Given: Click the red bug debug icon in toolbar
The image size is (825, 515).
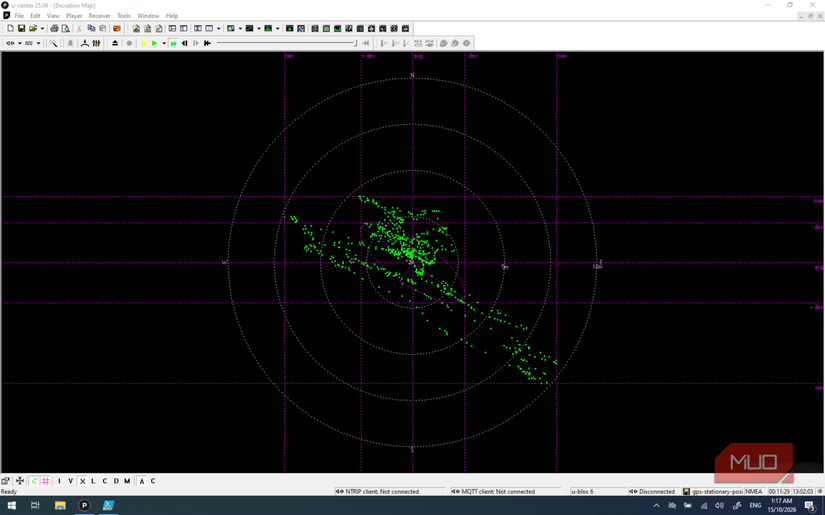Looking at the screenshot, I should click(117, 28).
